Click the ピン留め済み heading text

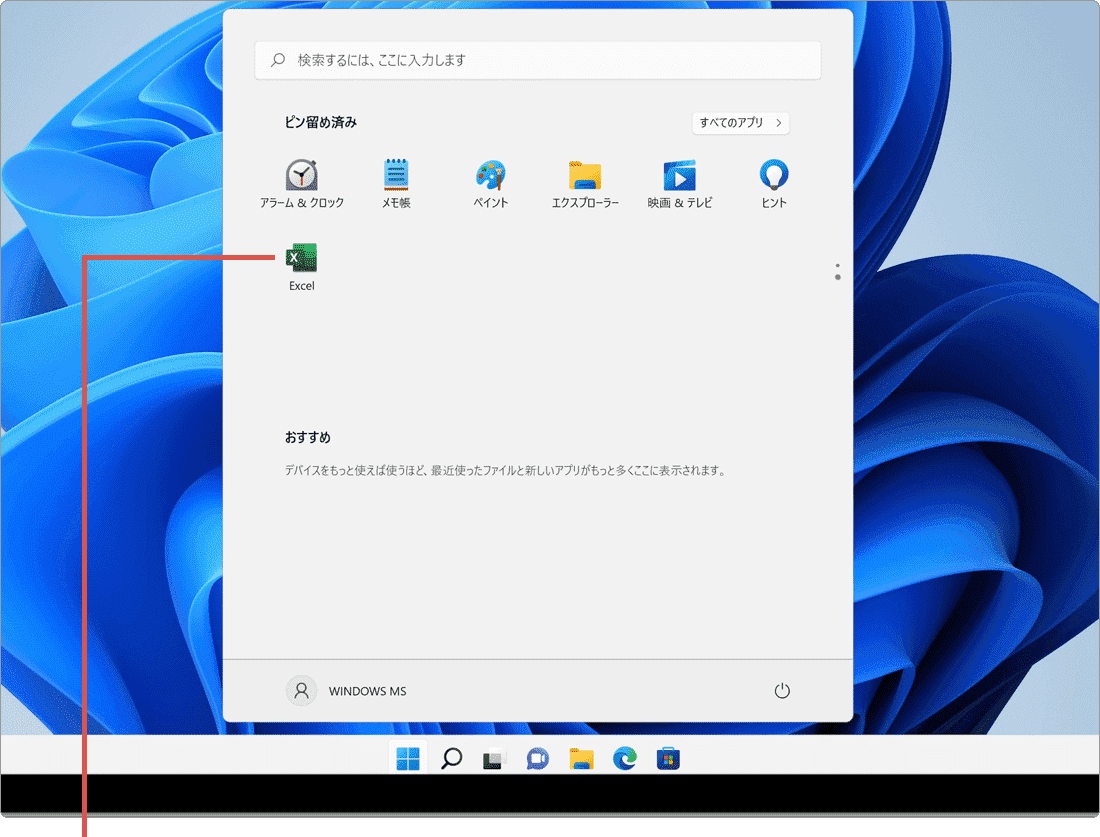[x=321, y=123]
